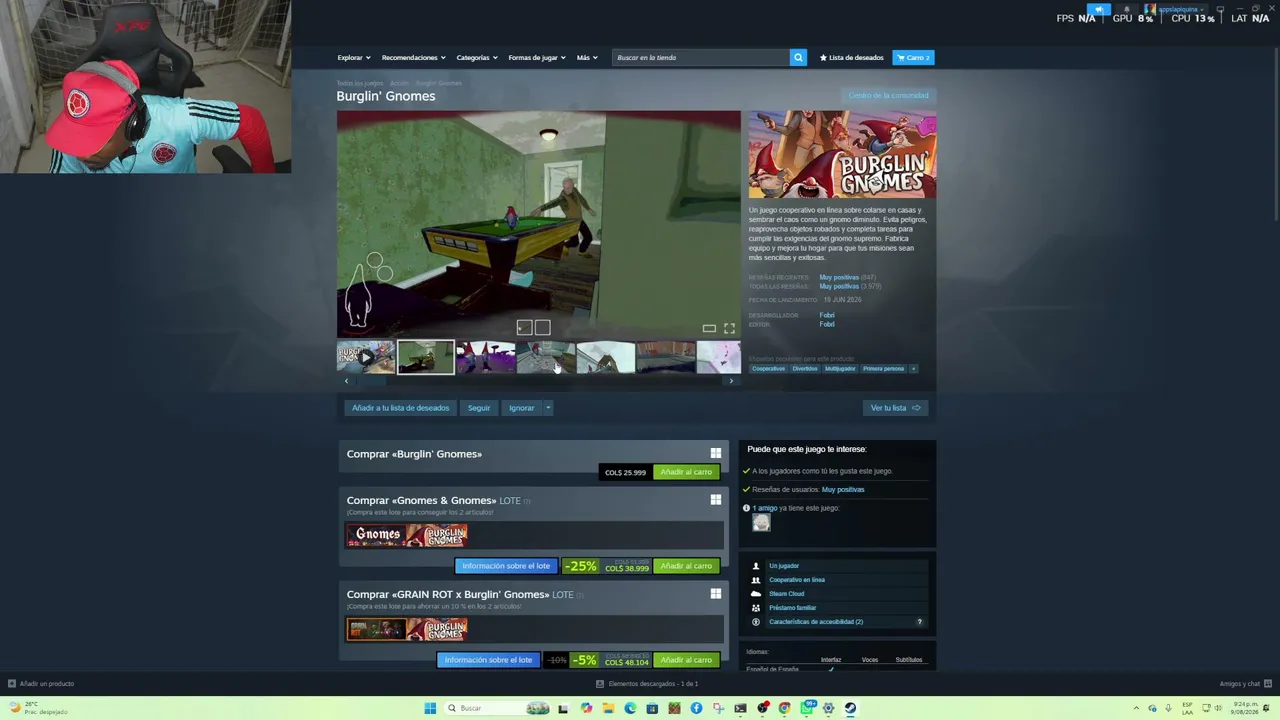The image size is (1280, 720).
Task: Open Microsoft Edge from the taskbar
Action: coord(630,708)
